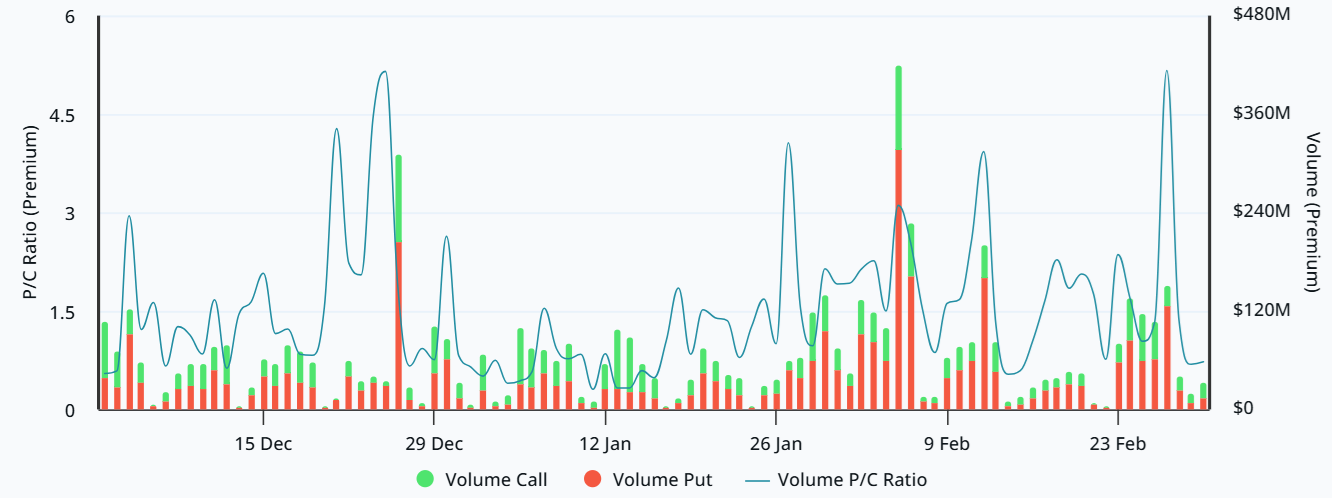Click the P/C Ratio (Premium) left axis title
1332x498 pixels.
pos(30,213)
